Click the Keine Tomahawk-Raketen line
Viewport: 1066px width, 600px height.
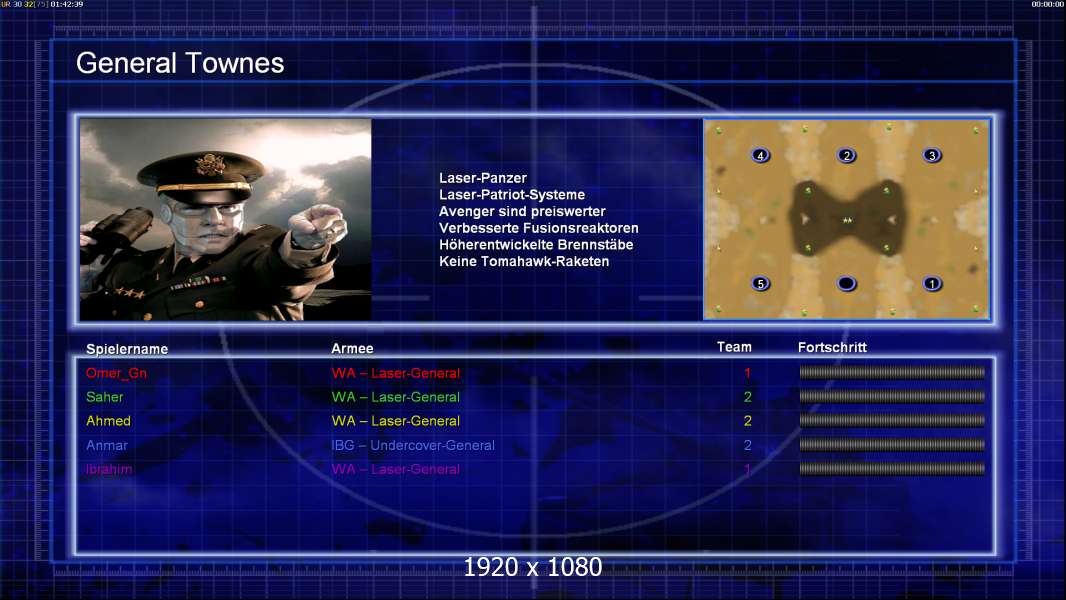click(x=524, y=262)
